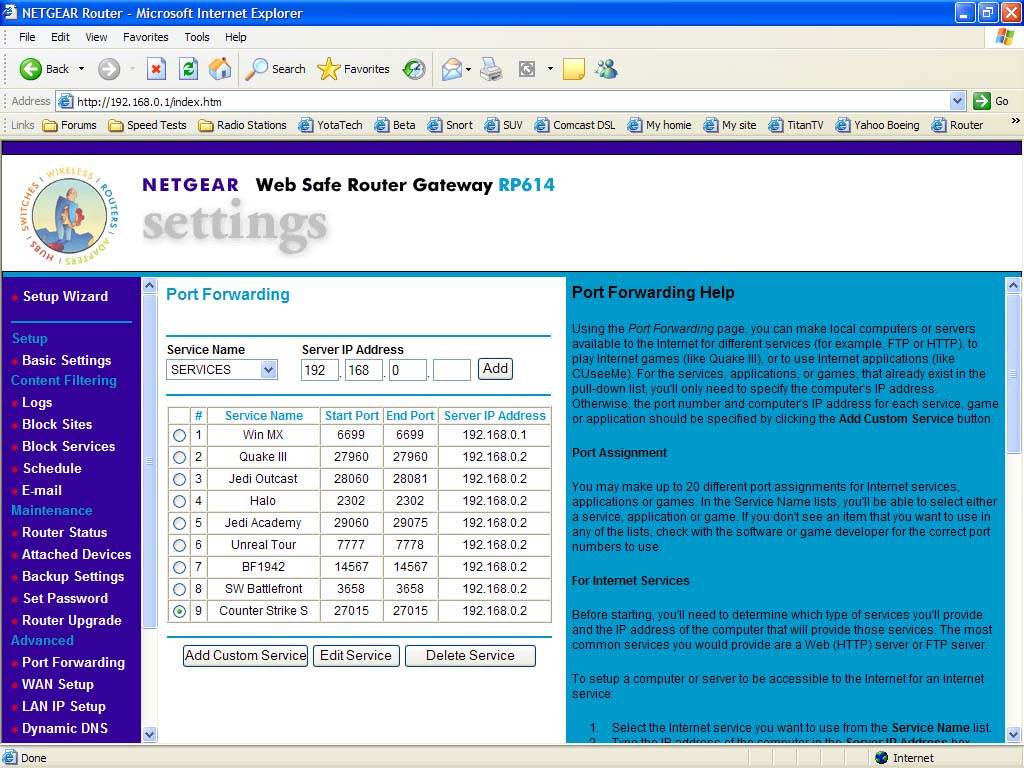1024x768 pixels.
Task: Open the Radio Stations links folder
Action: coord(242,125)
